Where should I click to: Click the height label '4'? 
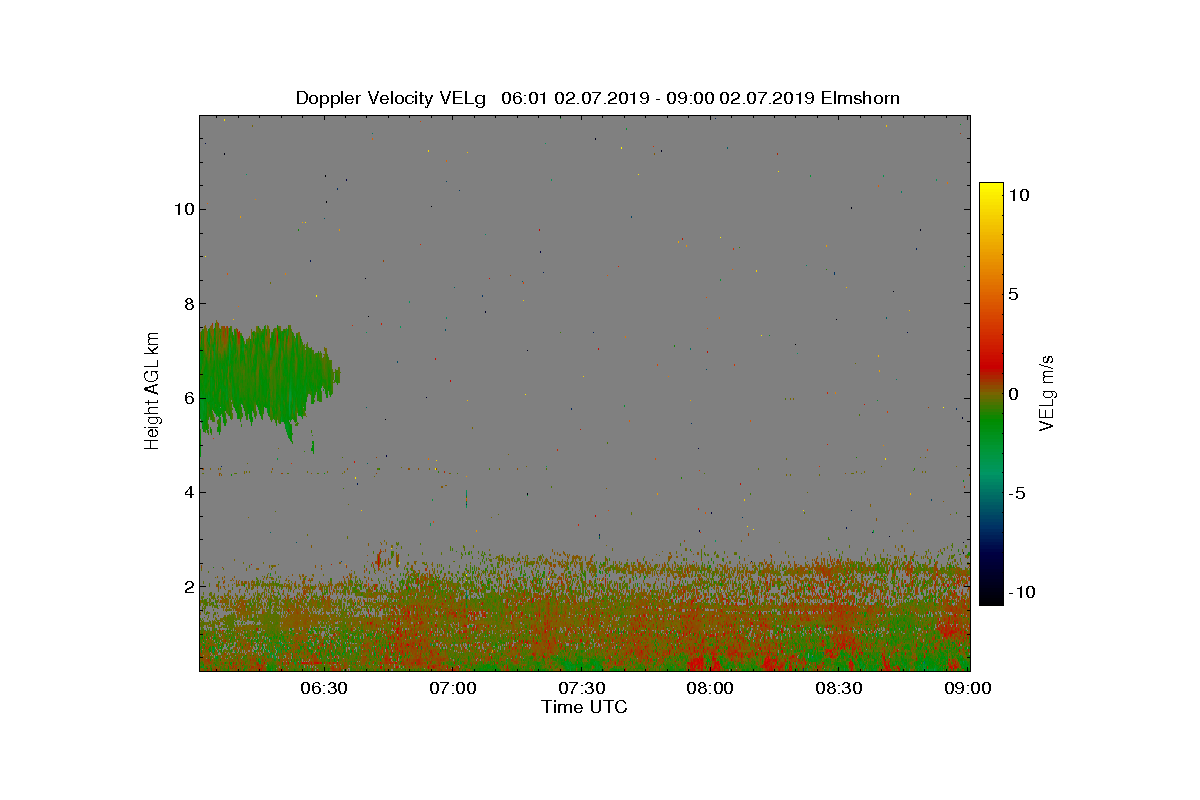pyautogui.click(x=187, y=492)
